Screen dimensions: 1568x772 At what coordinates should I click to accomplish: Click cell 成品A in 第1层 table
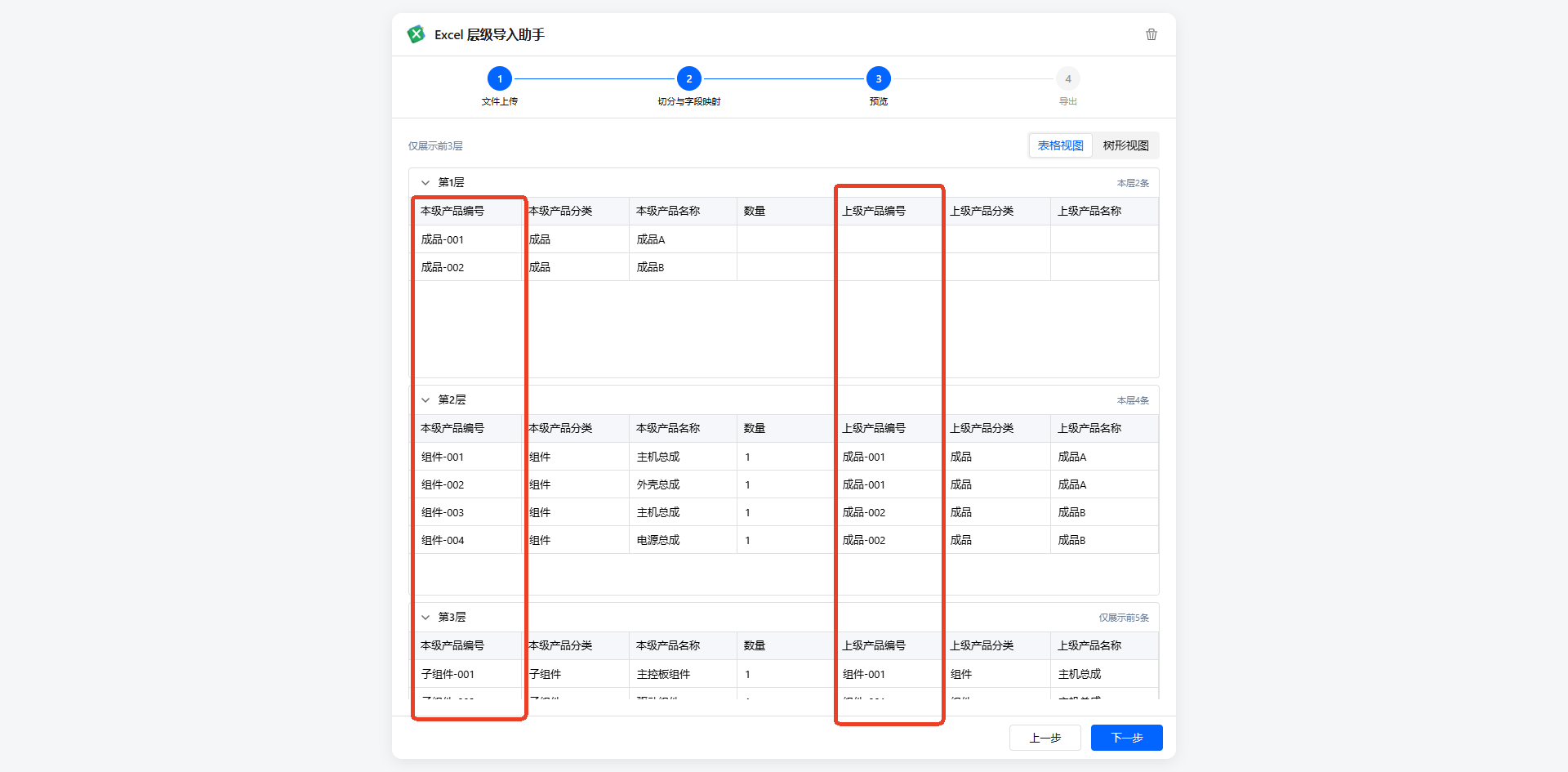click(651, 239)
